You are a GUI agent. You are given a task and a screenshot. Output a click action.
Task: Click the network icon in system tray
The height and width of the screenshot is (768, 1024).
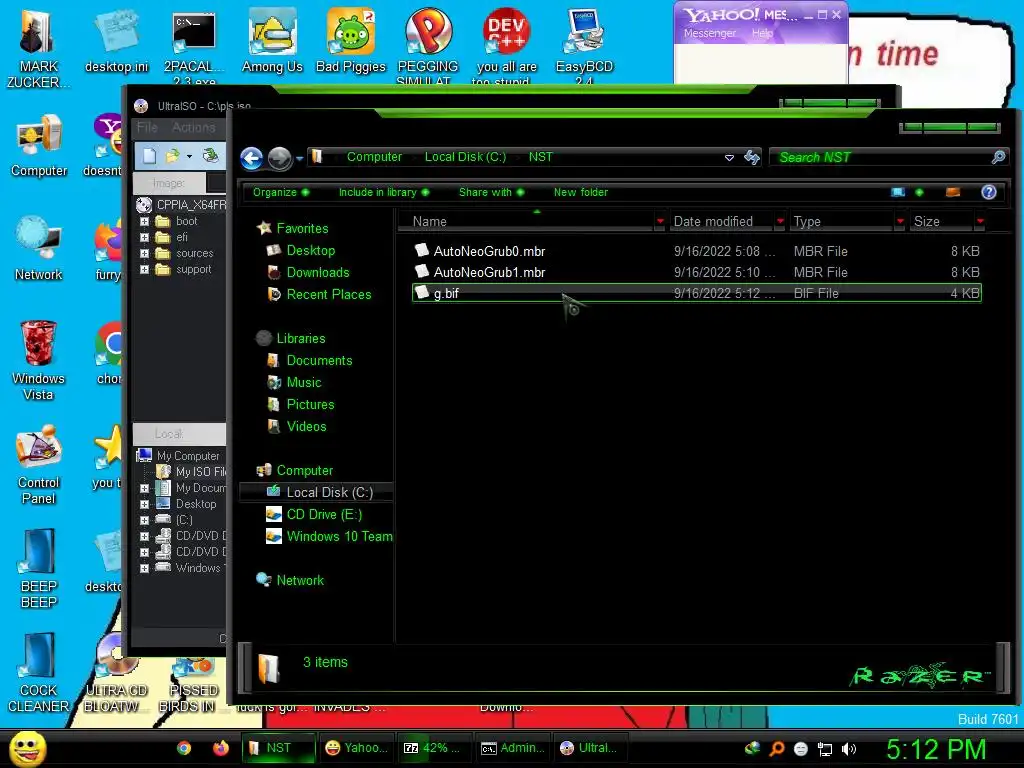point(825,748)
